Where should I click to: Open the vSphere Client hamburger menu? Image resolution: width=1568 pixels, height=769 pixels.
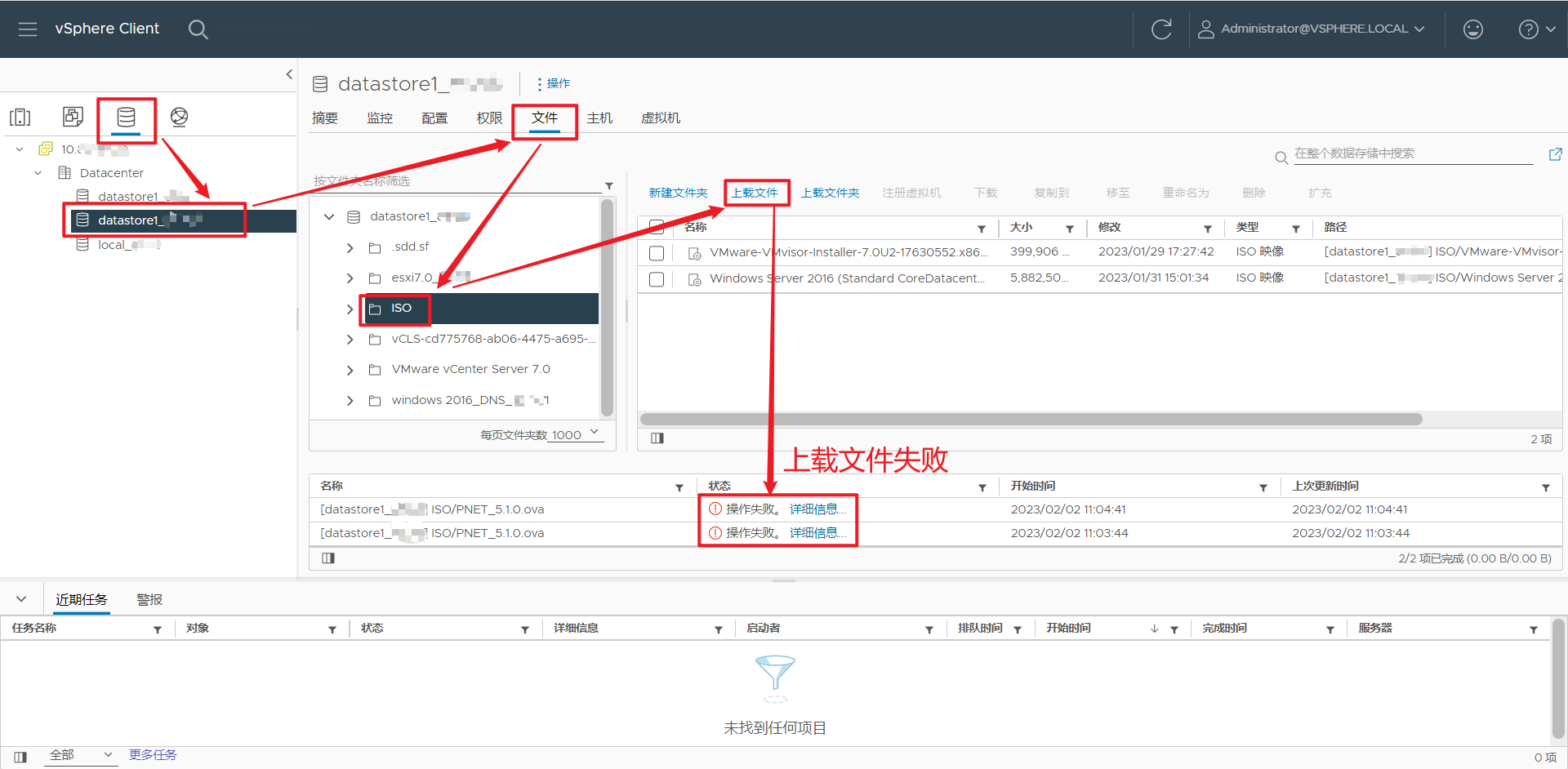[x=27, y=29]
